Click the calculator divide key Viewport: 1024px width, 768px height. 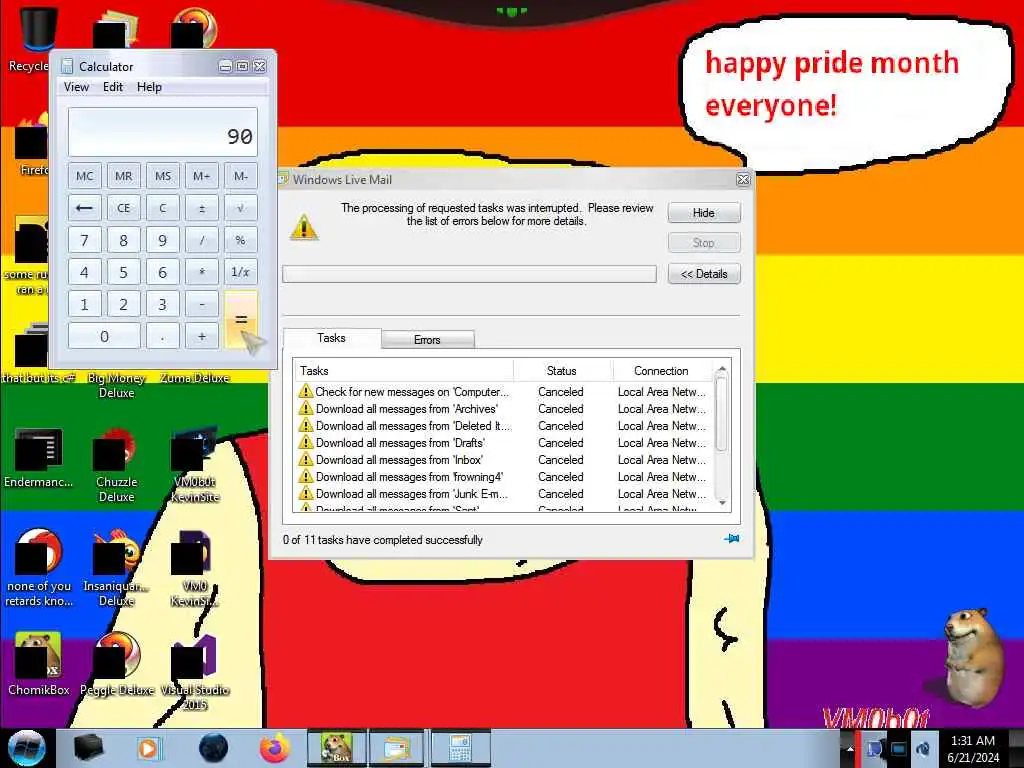click(x=202, y=240)
